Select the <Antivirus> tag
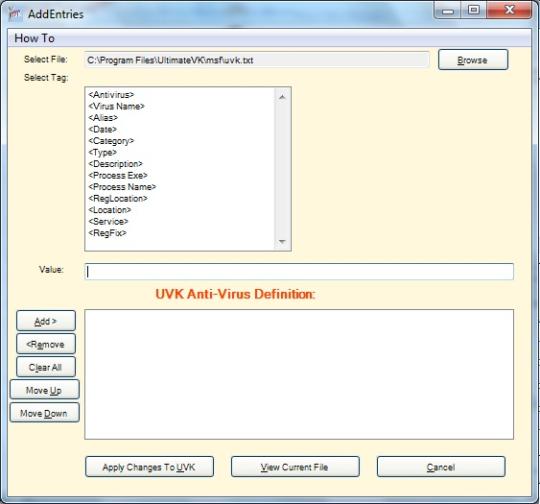The height and width of the screenshot is (504, 540). click(x=111, y=95)
